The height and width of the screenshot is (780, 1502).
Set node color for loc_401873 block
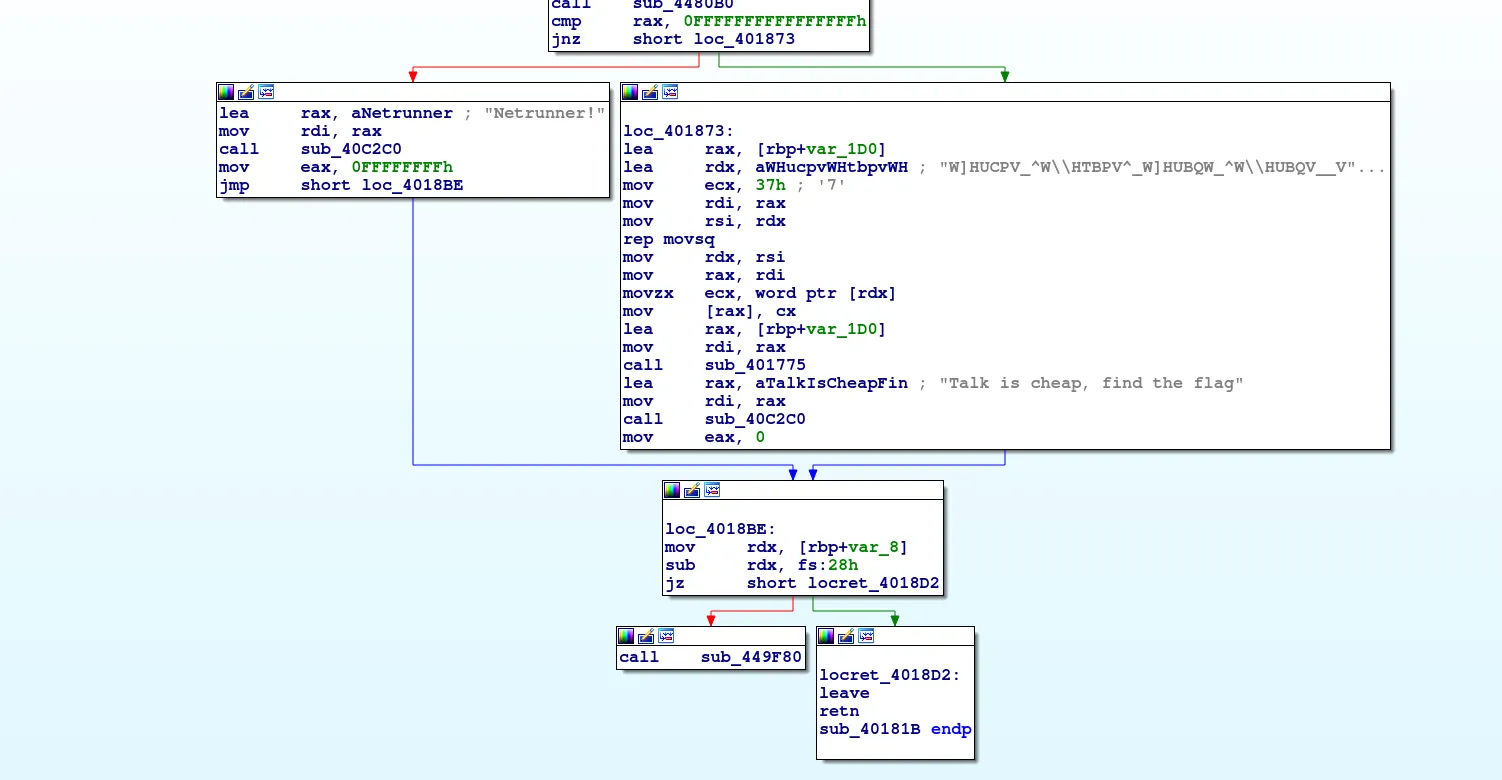pos(630,92)
